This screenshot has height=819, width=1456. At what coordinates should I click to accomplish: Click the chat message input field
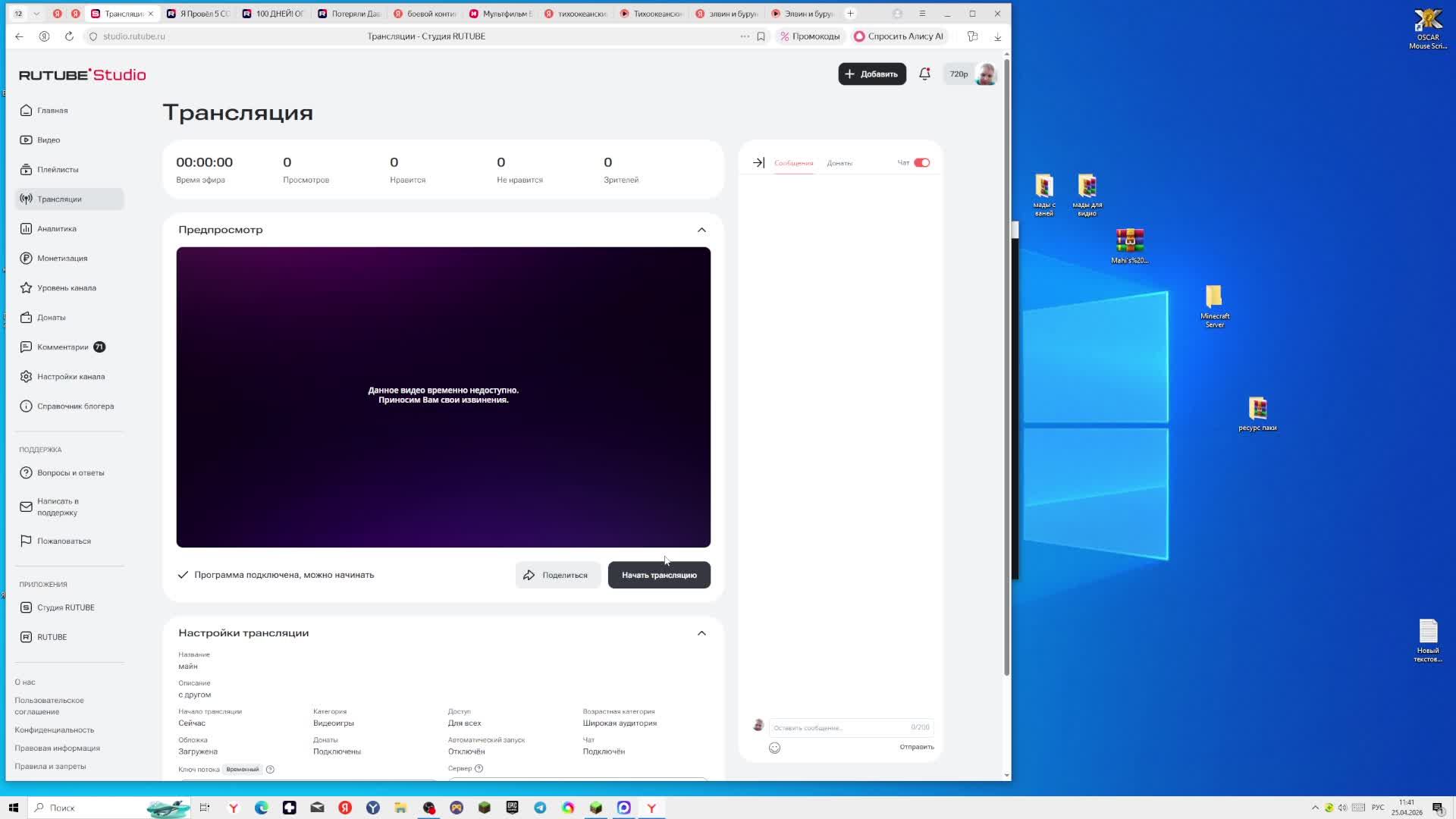click(x=838, y=727)
